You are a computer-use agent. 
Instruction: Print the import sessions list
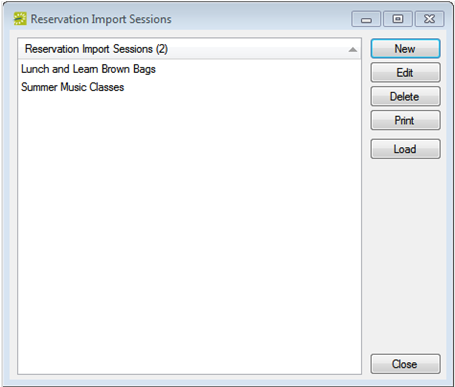pyautogui.click(x=405, y=120)
